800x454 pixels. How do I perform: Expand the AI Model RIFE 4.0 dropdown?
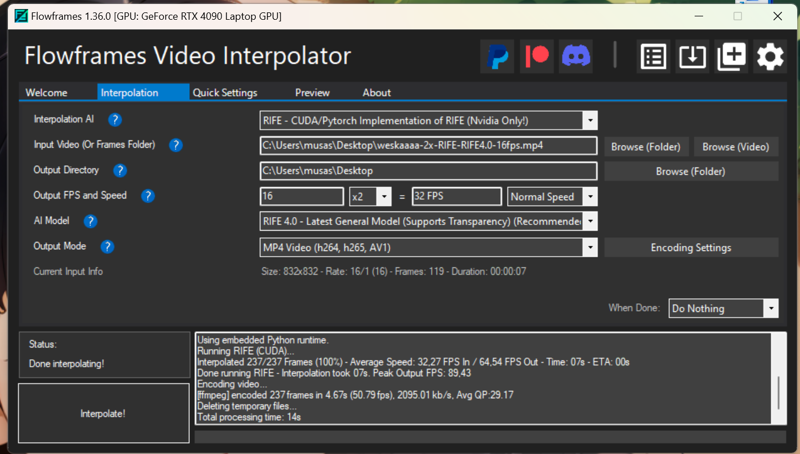coord(590,221)
